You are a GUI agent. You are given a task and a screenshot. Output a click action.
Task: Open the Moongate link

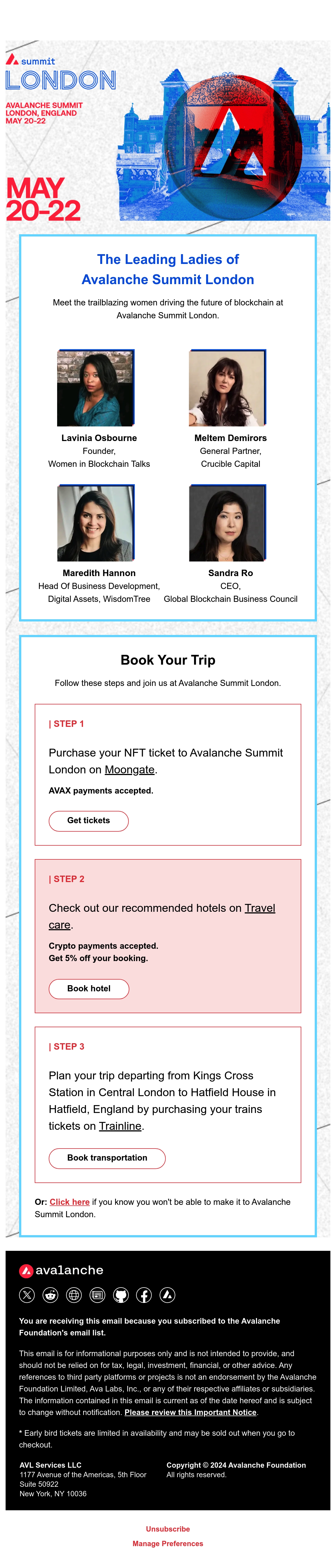pyautogui.click(x=130, y=769)
